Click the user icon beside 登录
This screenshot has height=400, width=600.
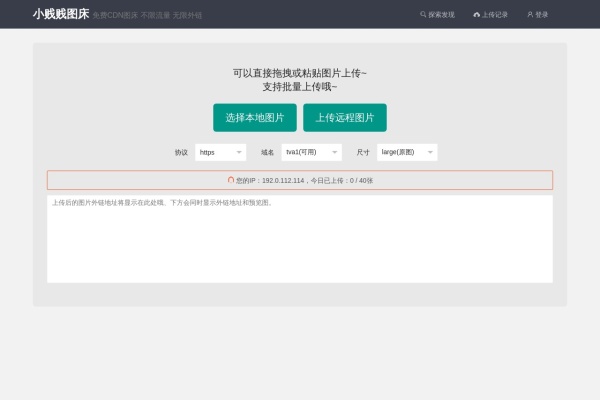click(530, 15)
